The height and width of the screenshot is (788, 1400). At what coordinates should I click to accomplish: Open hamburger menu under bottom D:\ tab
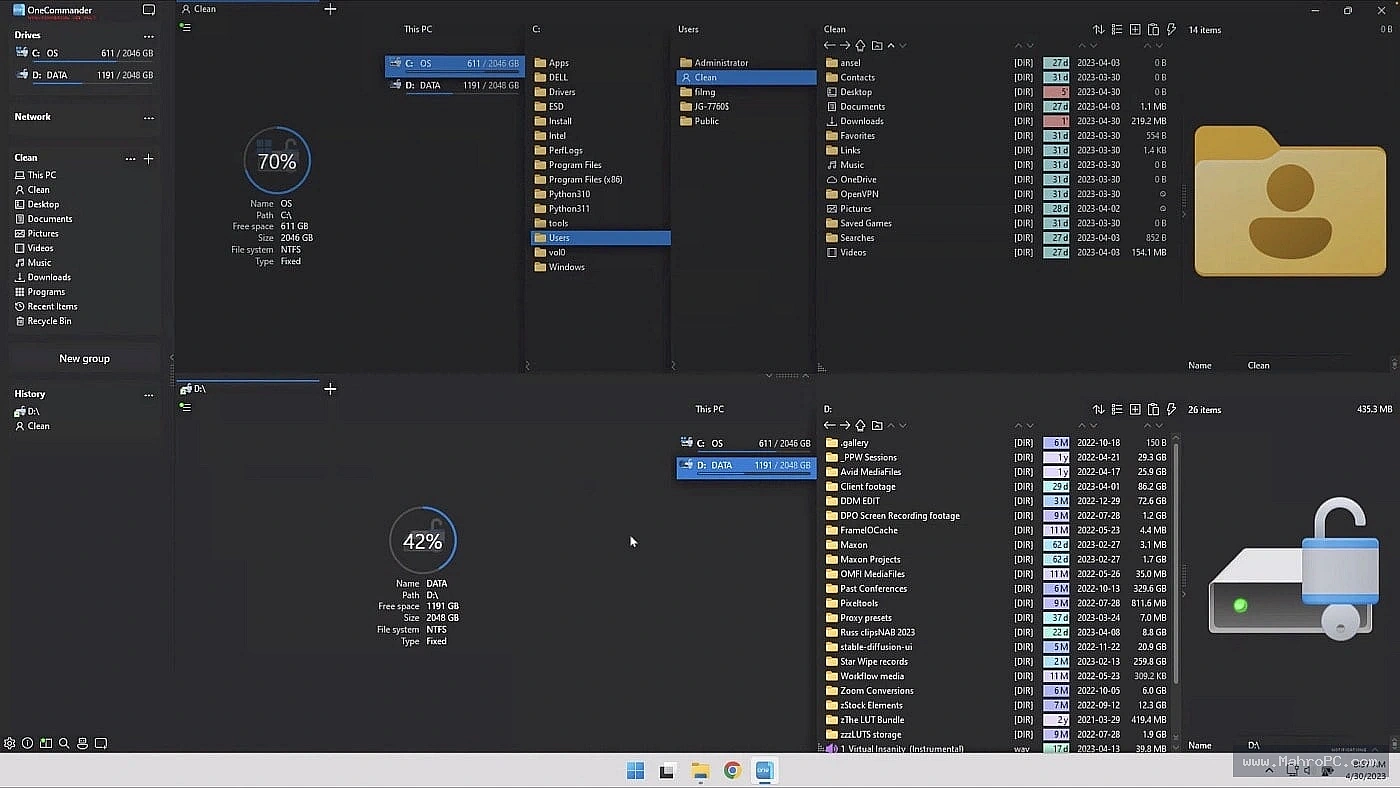185,406
